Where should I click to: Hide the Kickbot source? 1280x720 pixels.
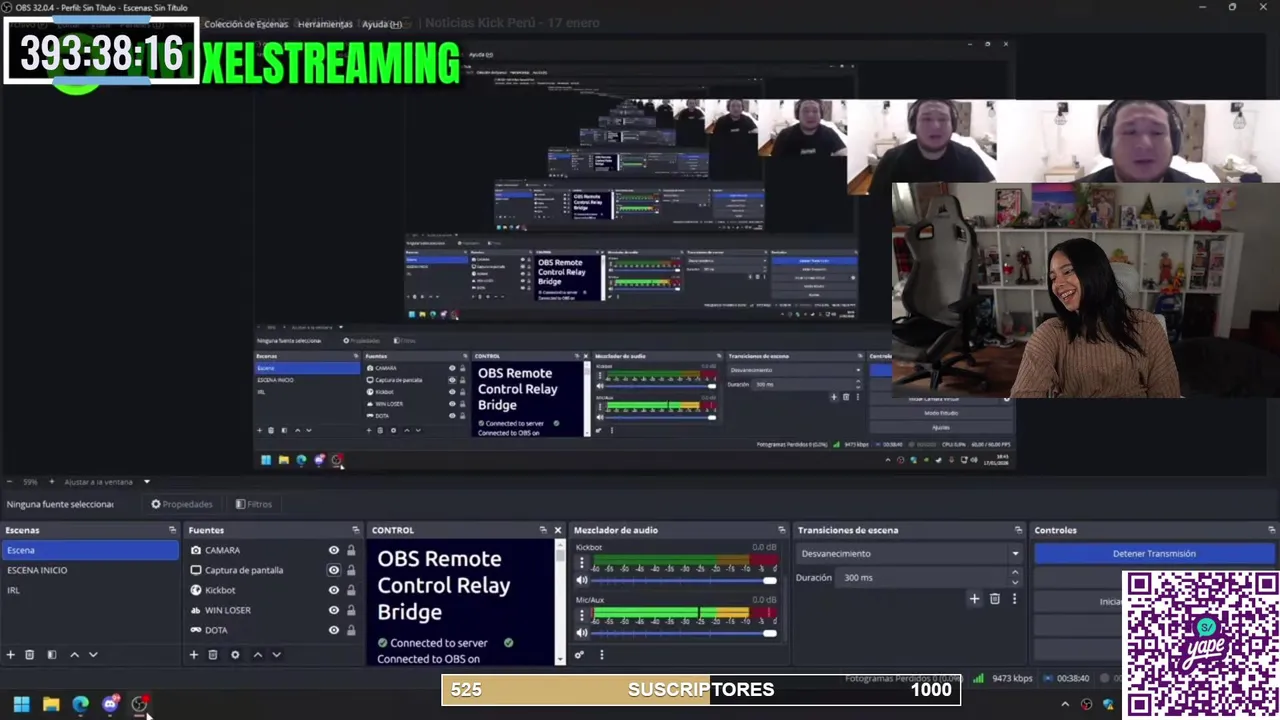pyautogui.click(x=334, y=590)
